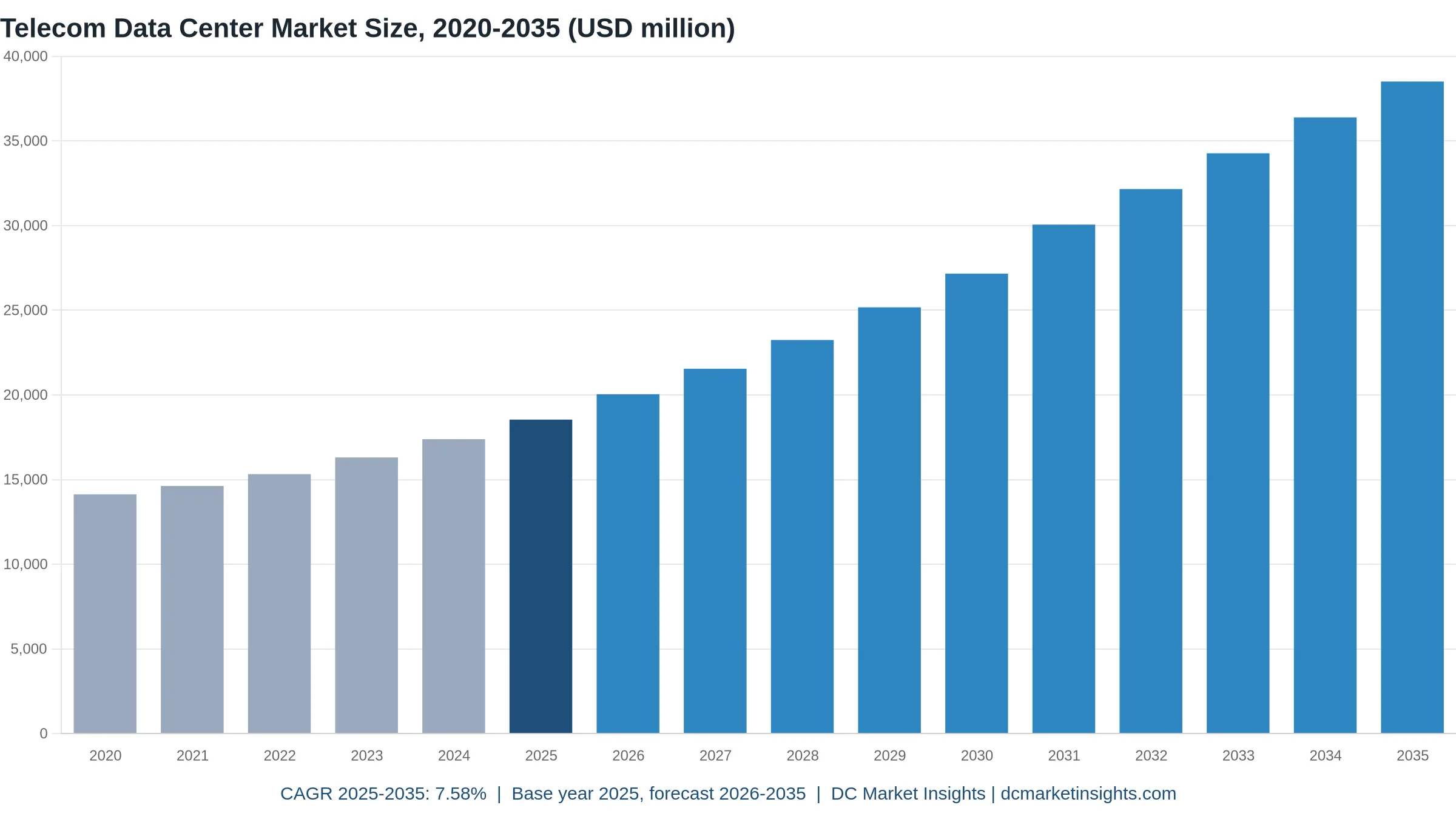1456x819 pixels.
Task: Click the 2031 bar reaching 30,000
Action: 1063,479
